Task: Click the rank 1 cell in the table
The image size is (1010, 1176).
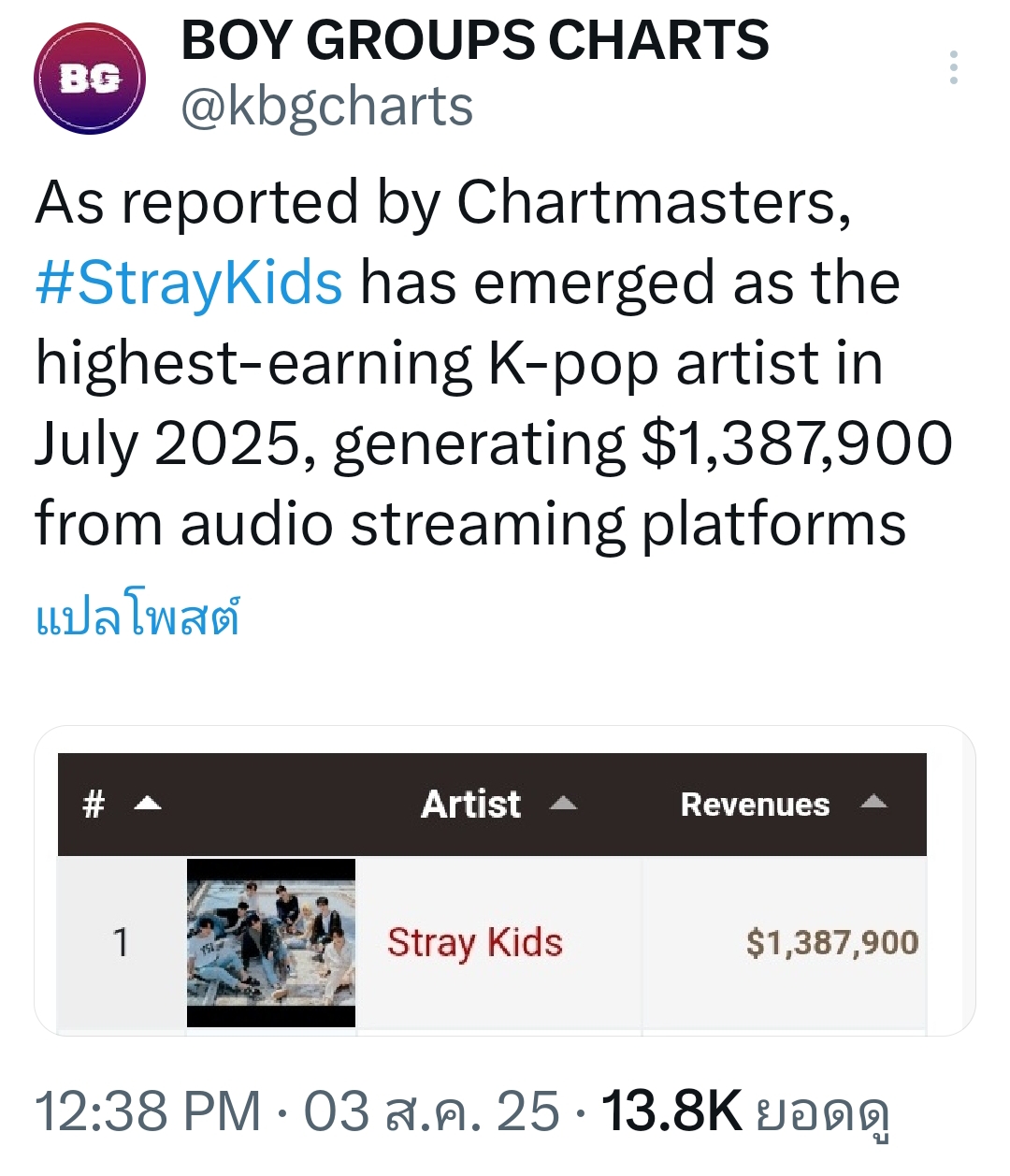Action: point(121,942)
